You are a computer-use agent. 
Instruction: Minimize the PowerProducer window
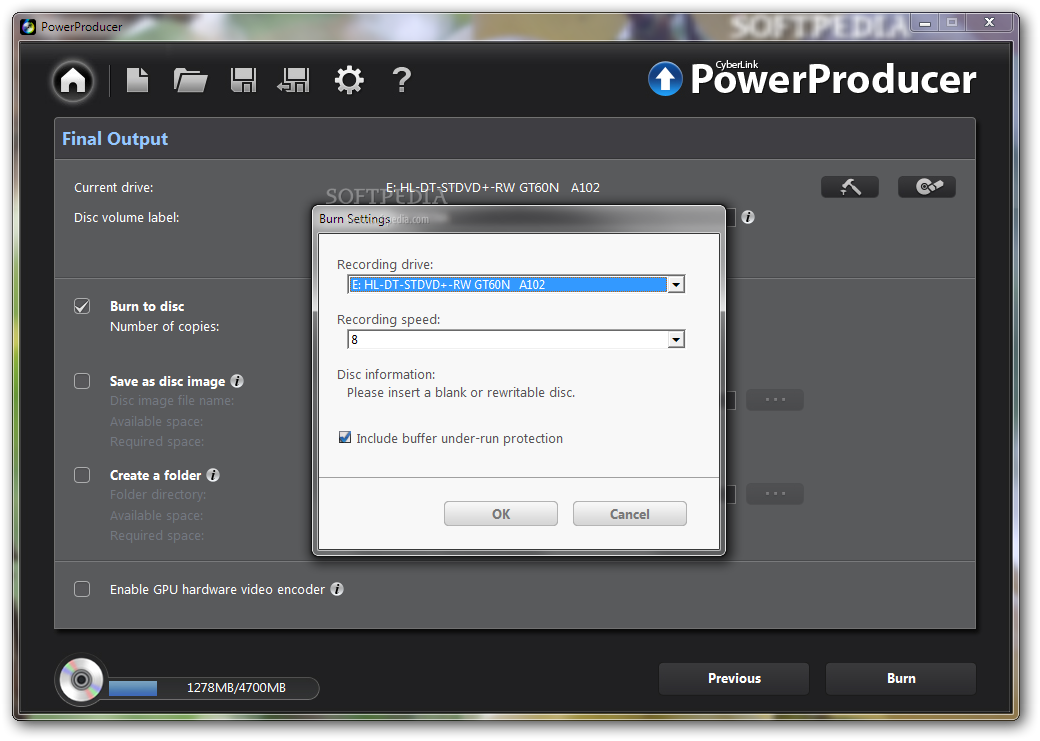point(925,23)
